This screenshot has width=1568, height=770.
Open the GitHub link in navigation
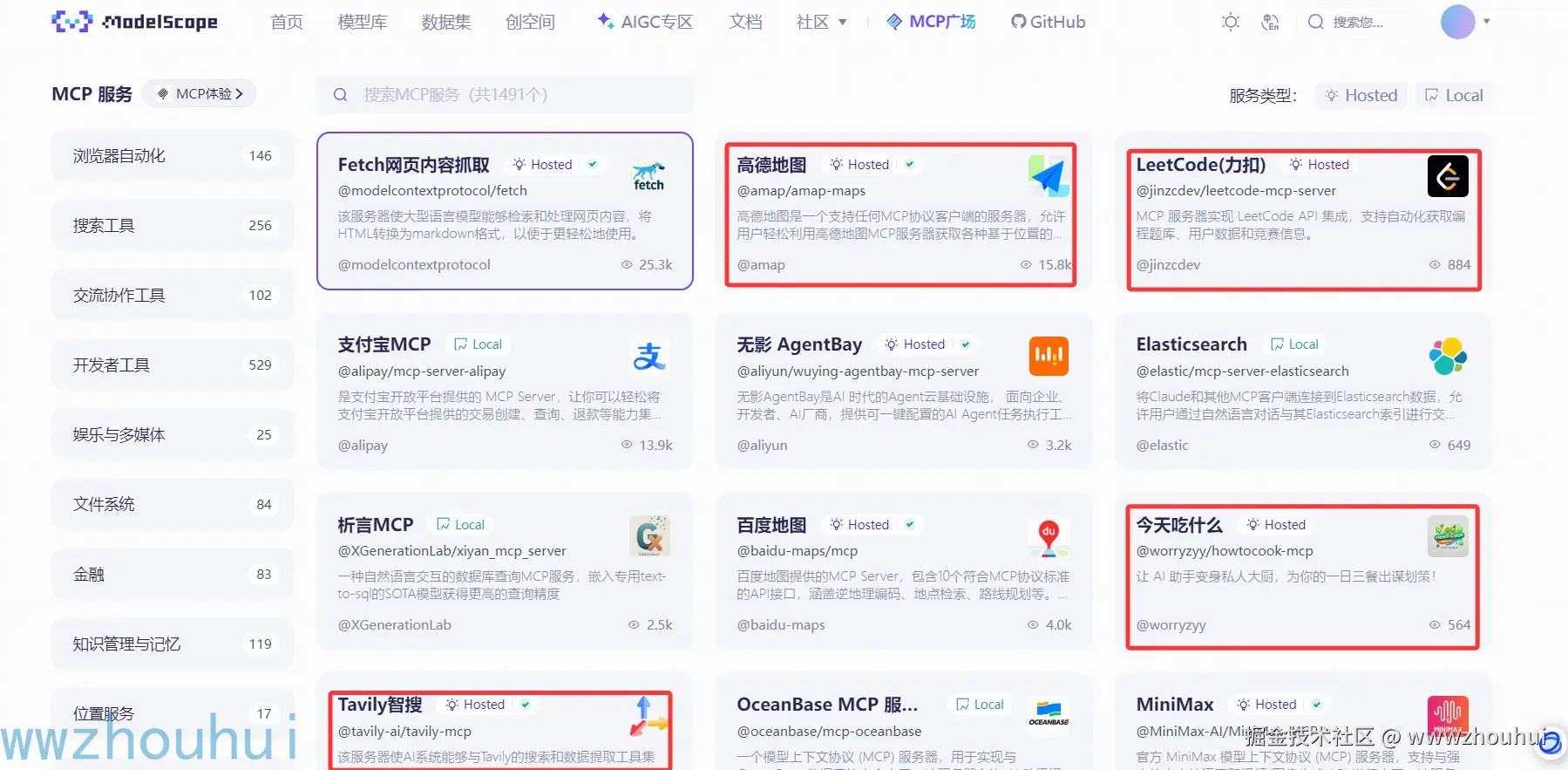(1048, 22)
